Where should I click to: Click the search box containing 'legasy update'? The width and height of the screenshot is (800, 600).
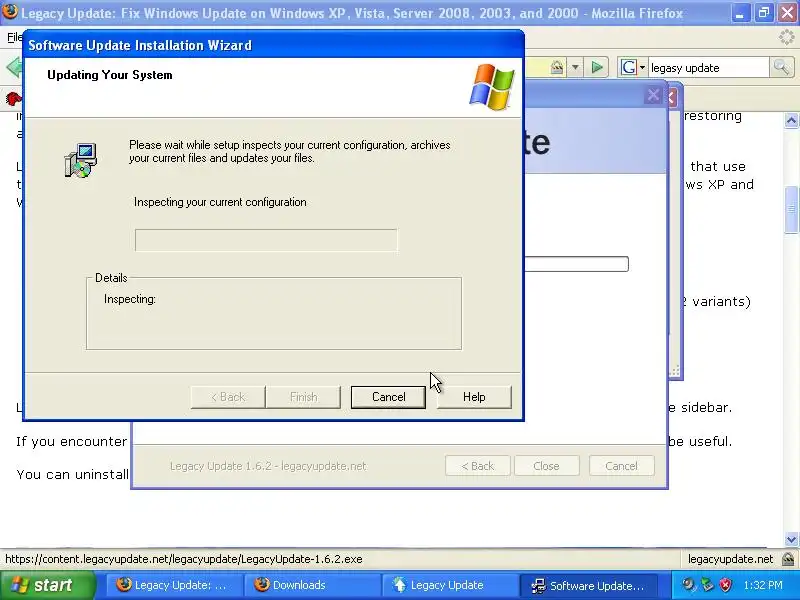[708, 68]
